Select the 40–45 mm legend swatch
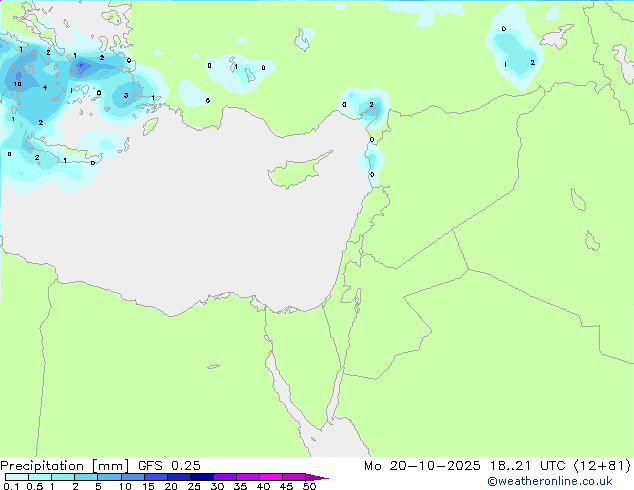634x490 pixels. tap(271, 477)
